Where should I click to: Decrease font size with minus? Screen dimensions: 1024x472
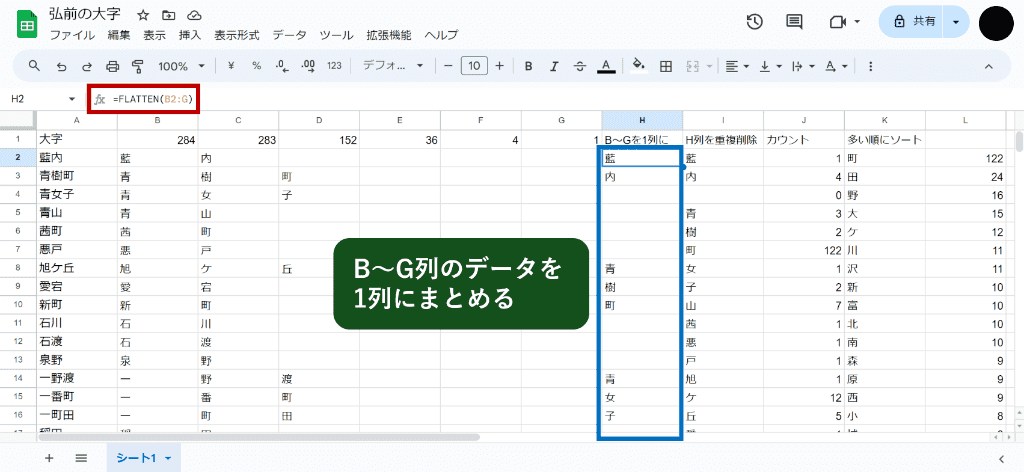(448, 66)
